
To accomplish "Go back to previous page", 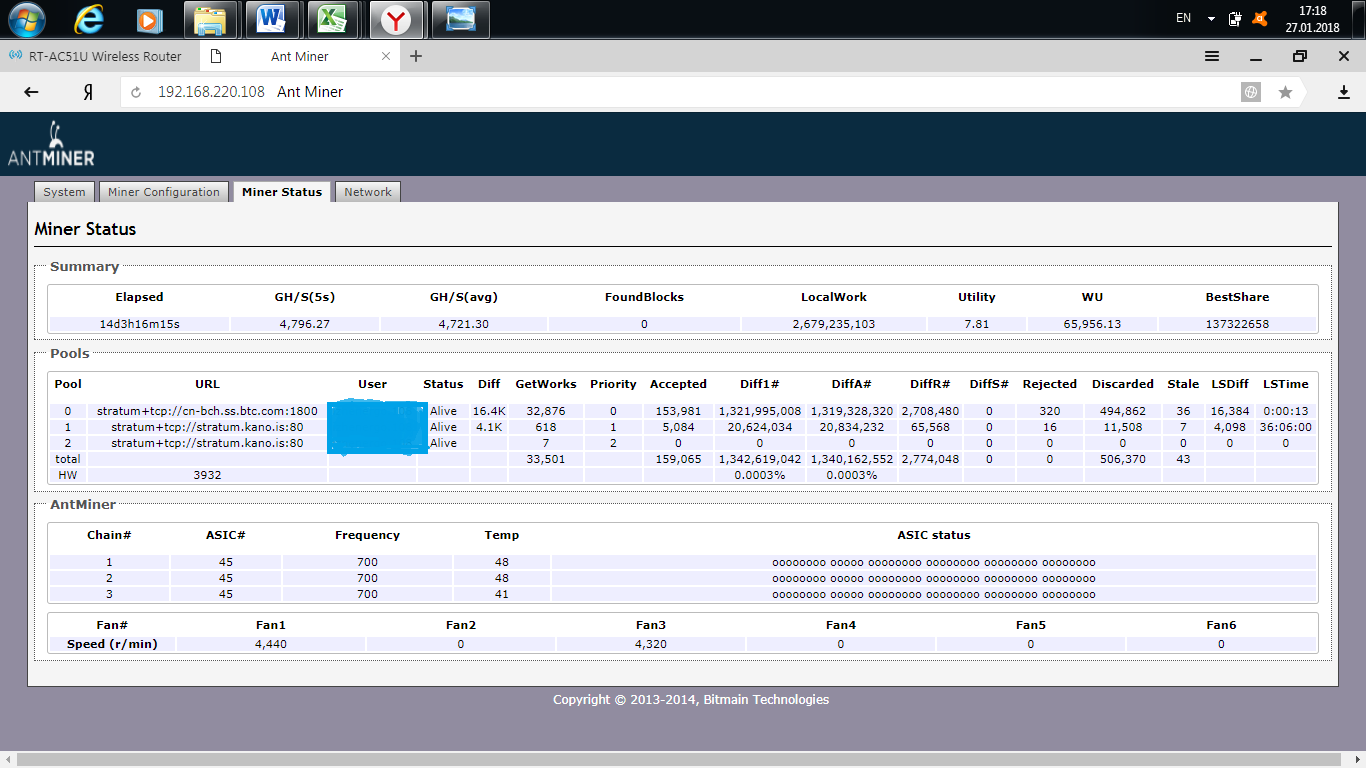I will pos(31,92).
